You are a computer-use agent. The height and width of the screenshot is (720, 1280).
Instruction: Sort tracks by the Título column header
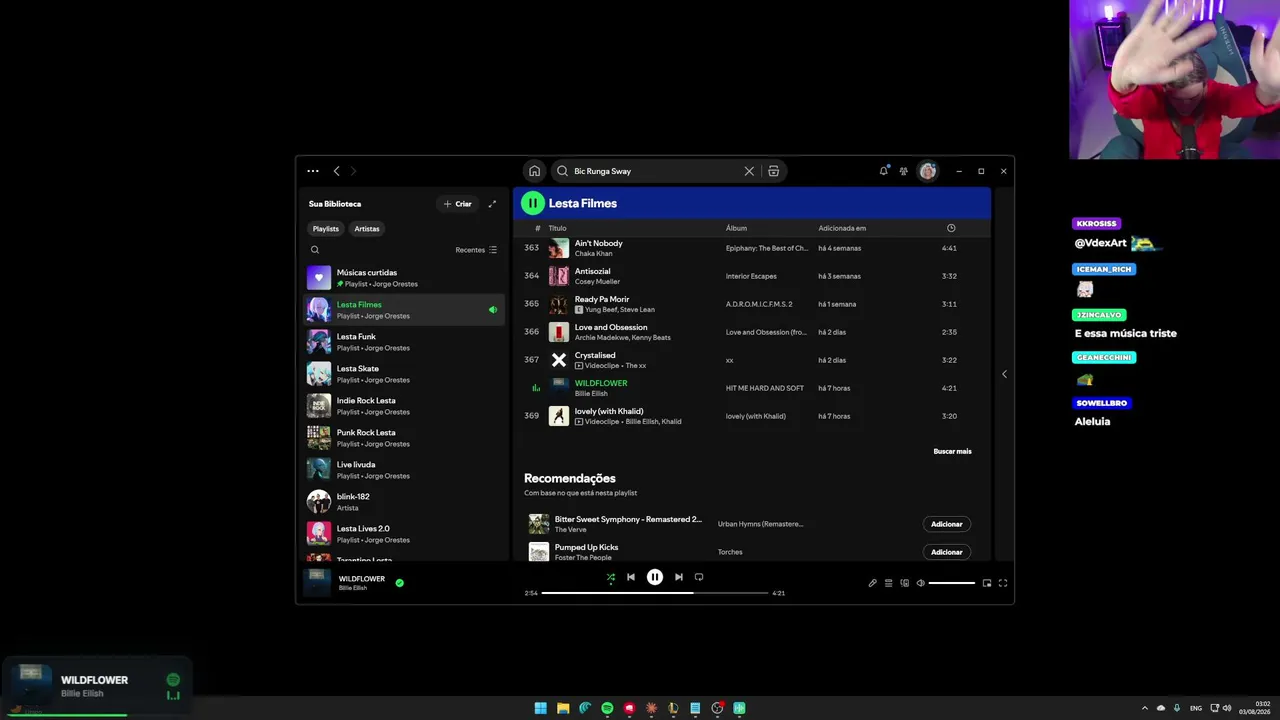pos(557,228)
